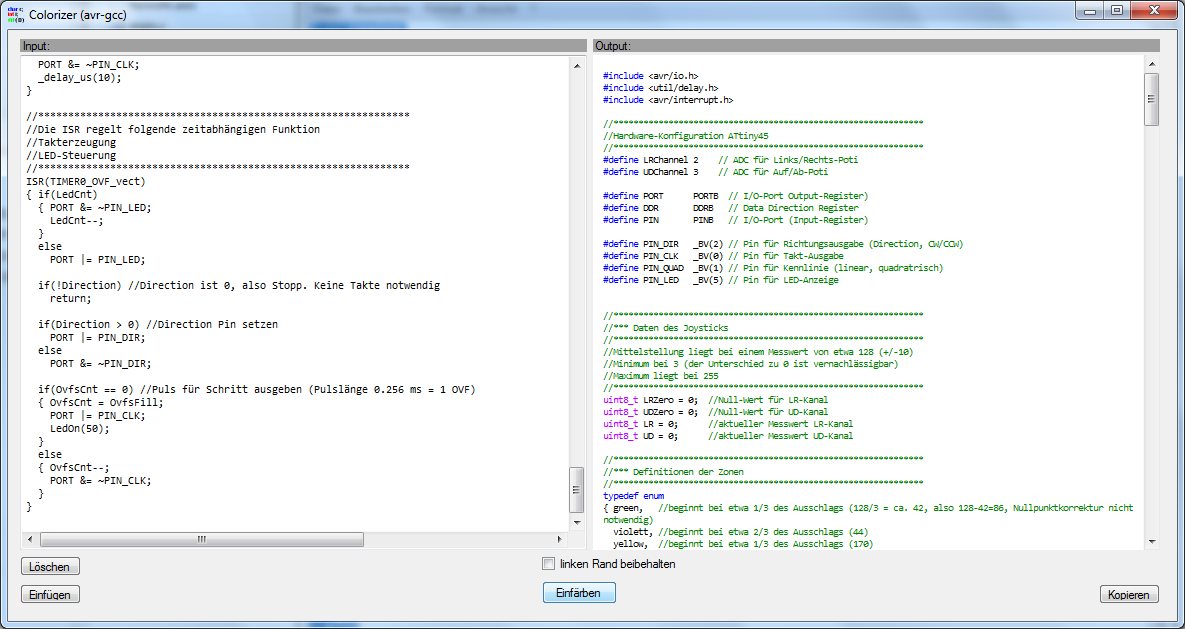Click '#include <avr/interrupt.h>' in Output
Screen dimensions: 1185x629
668,100
